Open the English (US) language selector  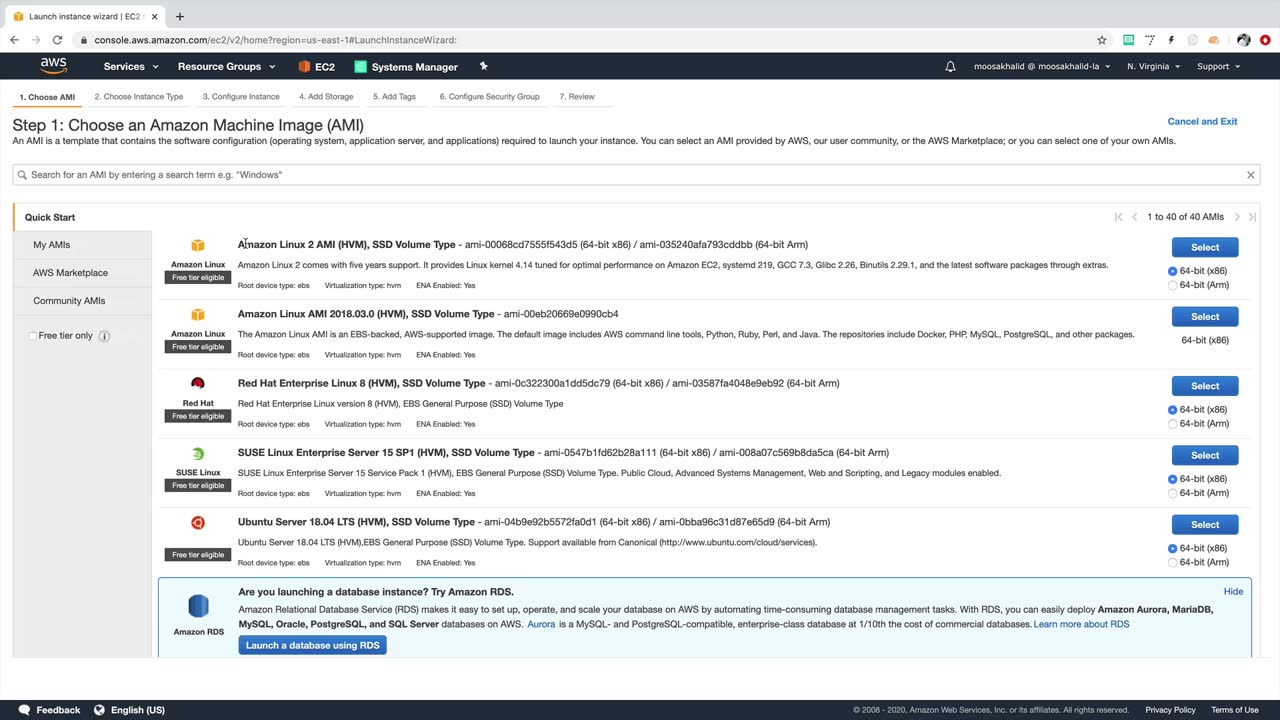(129, 710)
